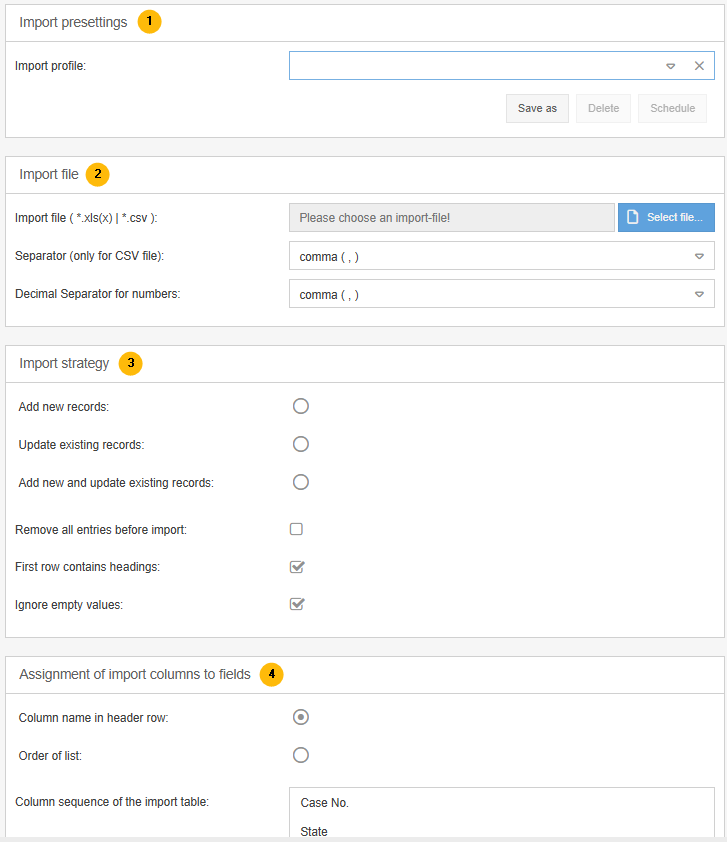Click the clear X icon in Import profile
Image resolution: width=727 pixels, height=842 pixels.
pyautogui.click(x=699, y=66)
